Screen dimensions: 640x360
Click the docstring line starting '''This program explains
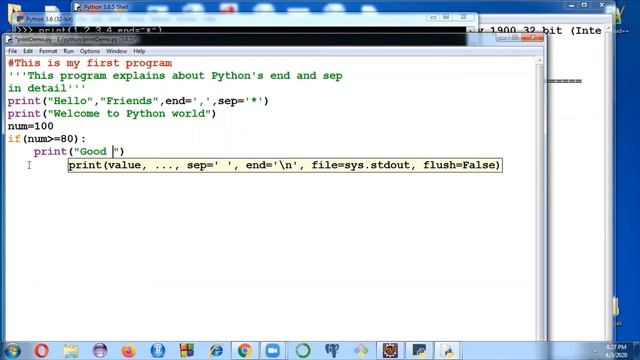pyautogui.click(x=175, y=76)
